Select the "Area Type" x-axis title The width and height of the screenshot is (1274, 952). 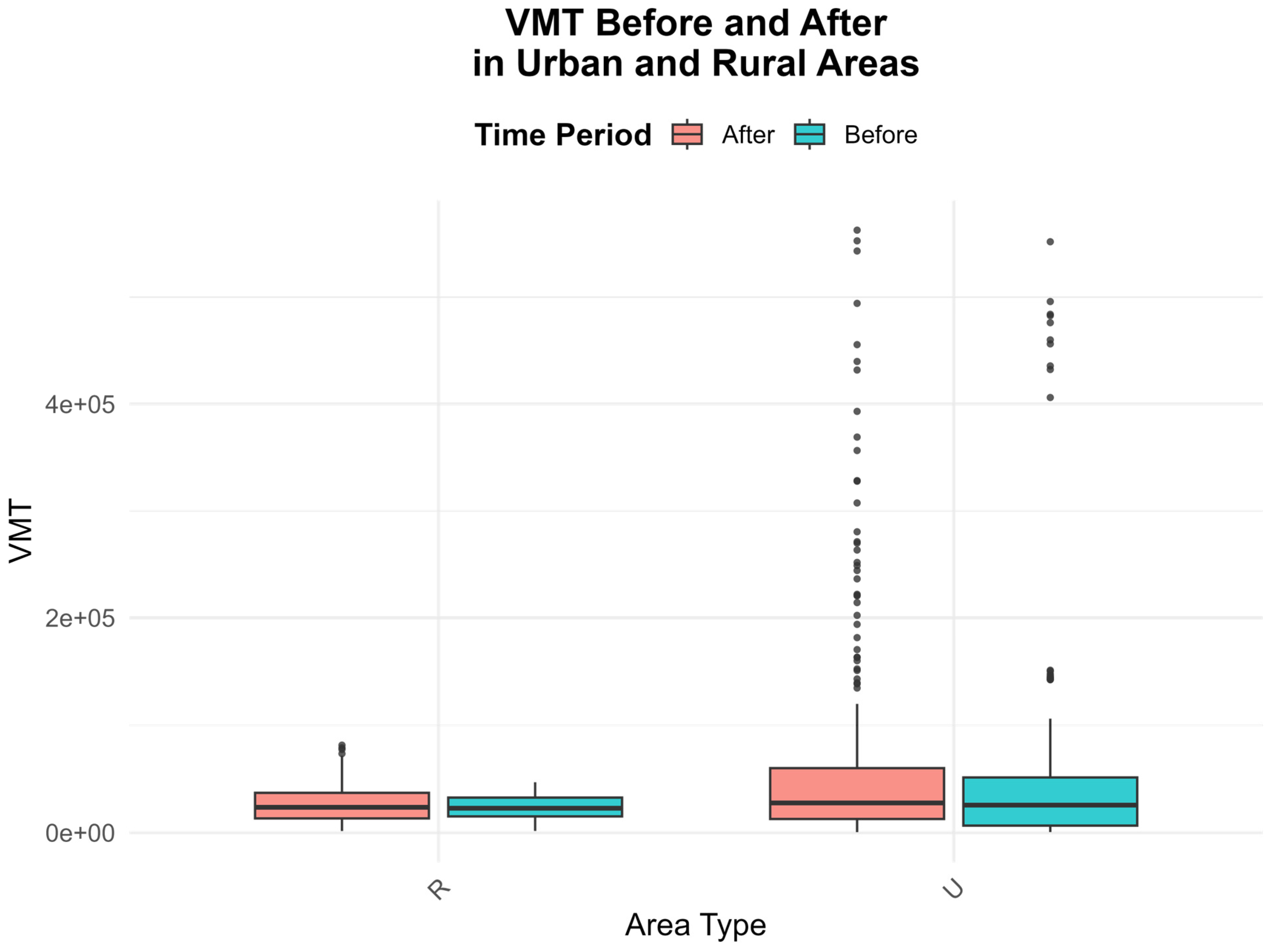(x=695, y=926)
